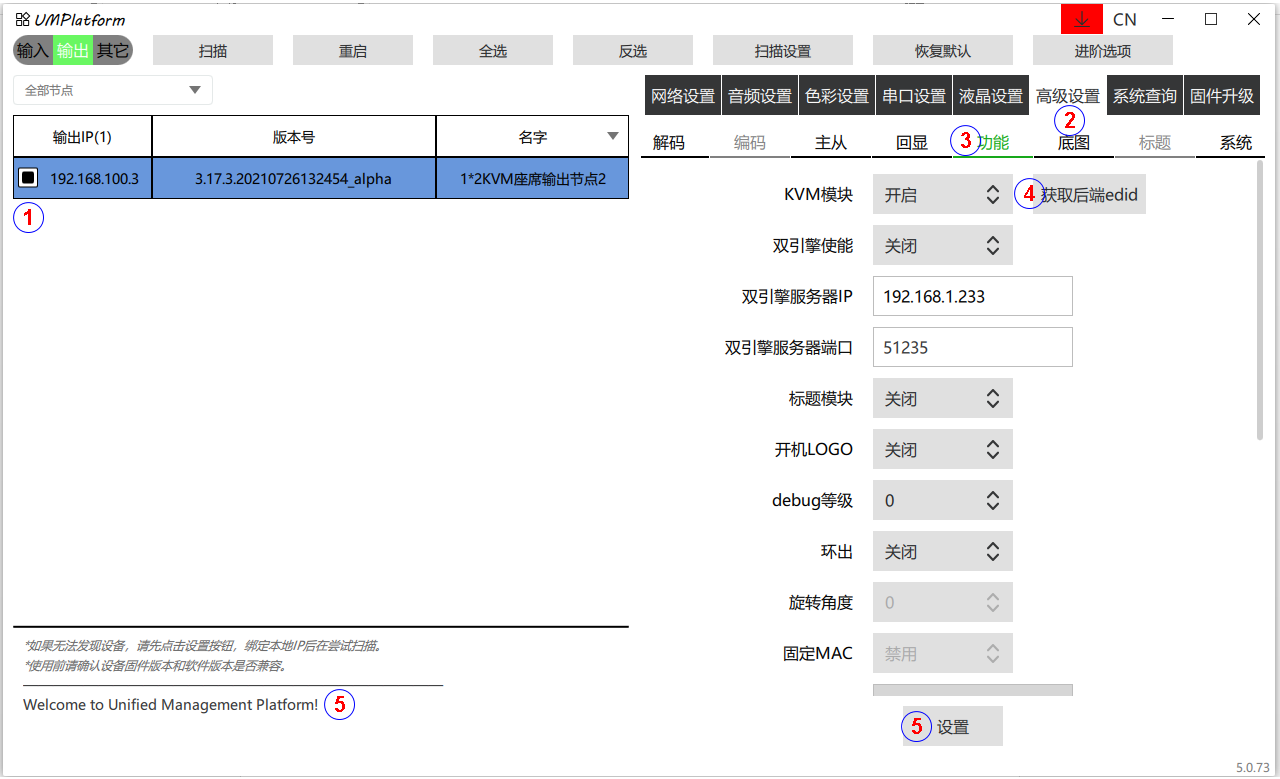Switch to the 固件升级 tab
This screenshot has height=779, width=1280.
pos(1221,96)
